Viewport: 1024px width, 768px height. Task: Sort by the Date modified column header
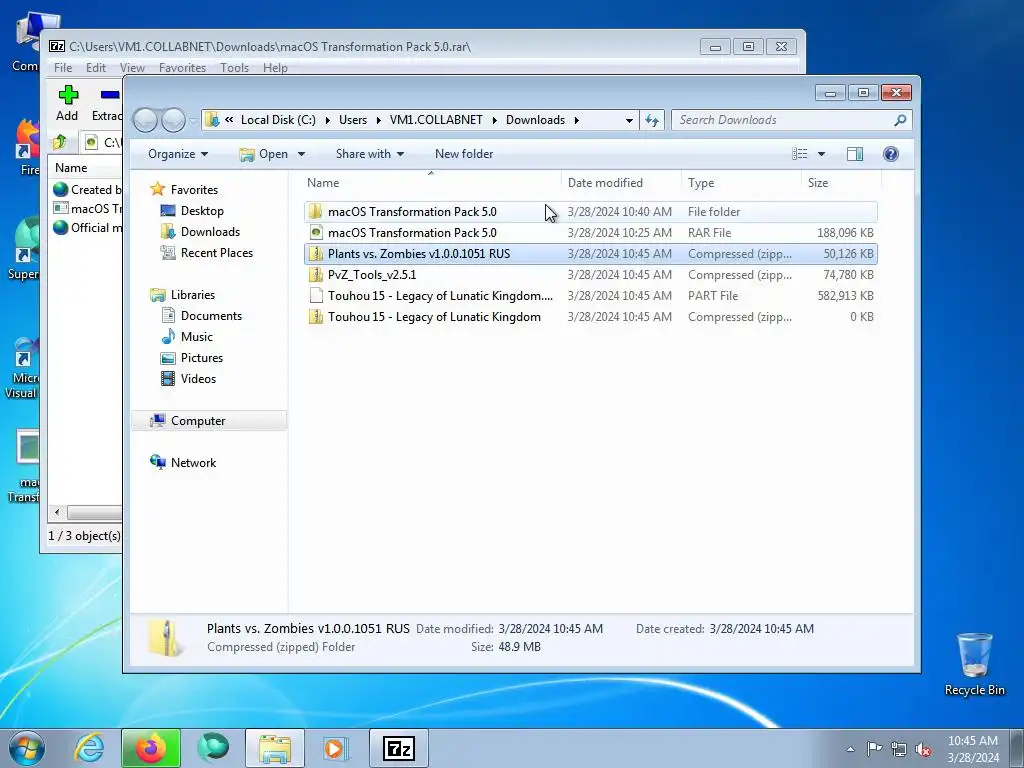[620, 184]
